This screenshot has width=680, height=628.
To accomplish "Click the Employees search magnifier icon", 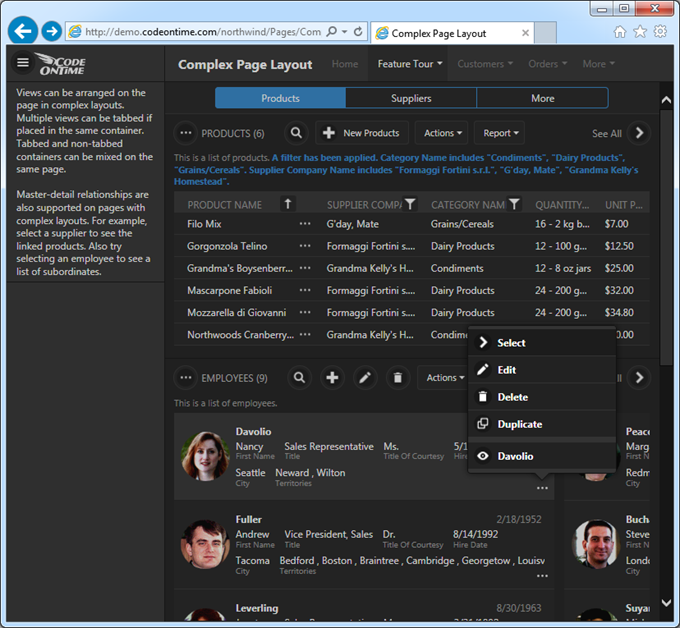I will tap(298, 377).
